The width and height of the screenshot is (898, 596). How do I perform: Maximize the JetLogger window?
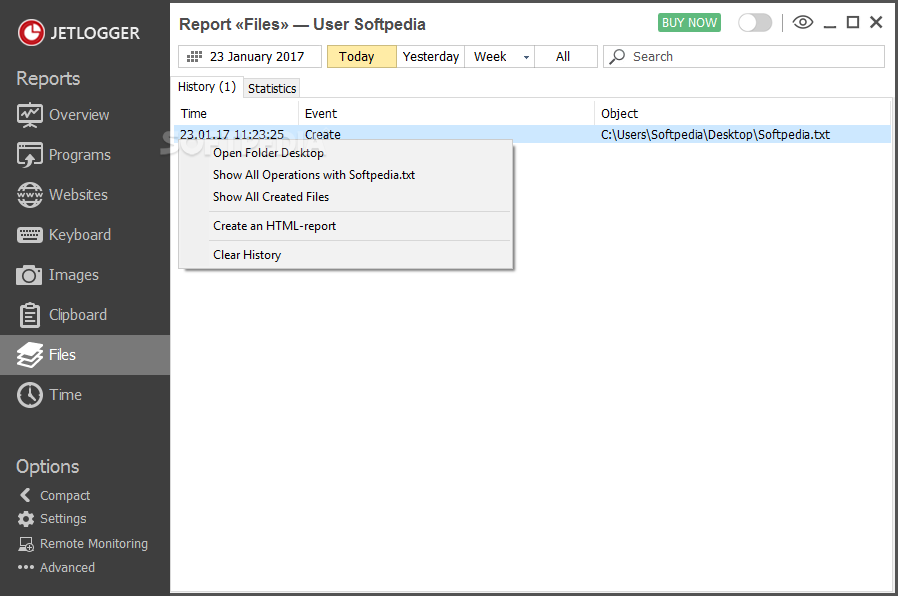[x=853, y=22]
